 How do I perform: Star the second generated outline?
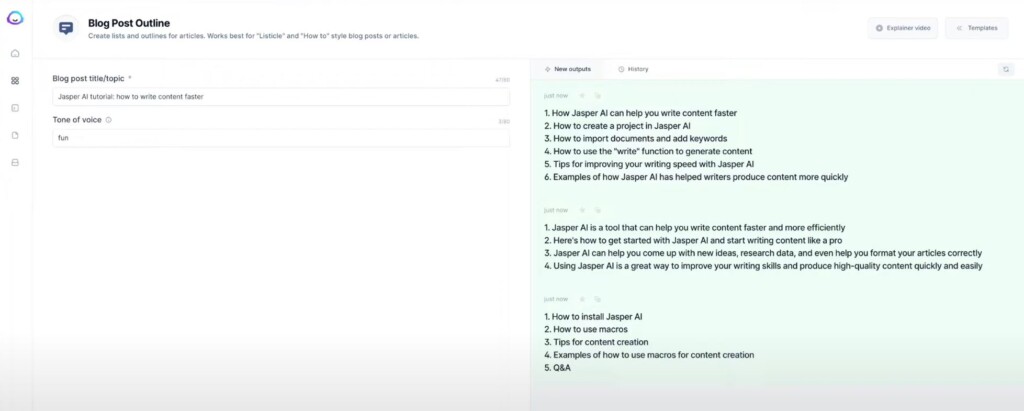pyautogui.click(x=582, y=210)
